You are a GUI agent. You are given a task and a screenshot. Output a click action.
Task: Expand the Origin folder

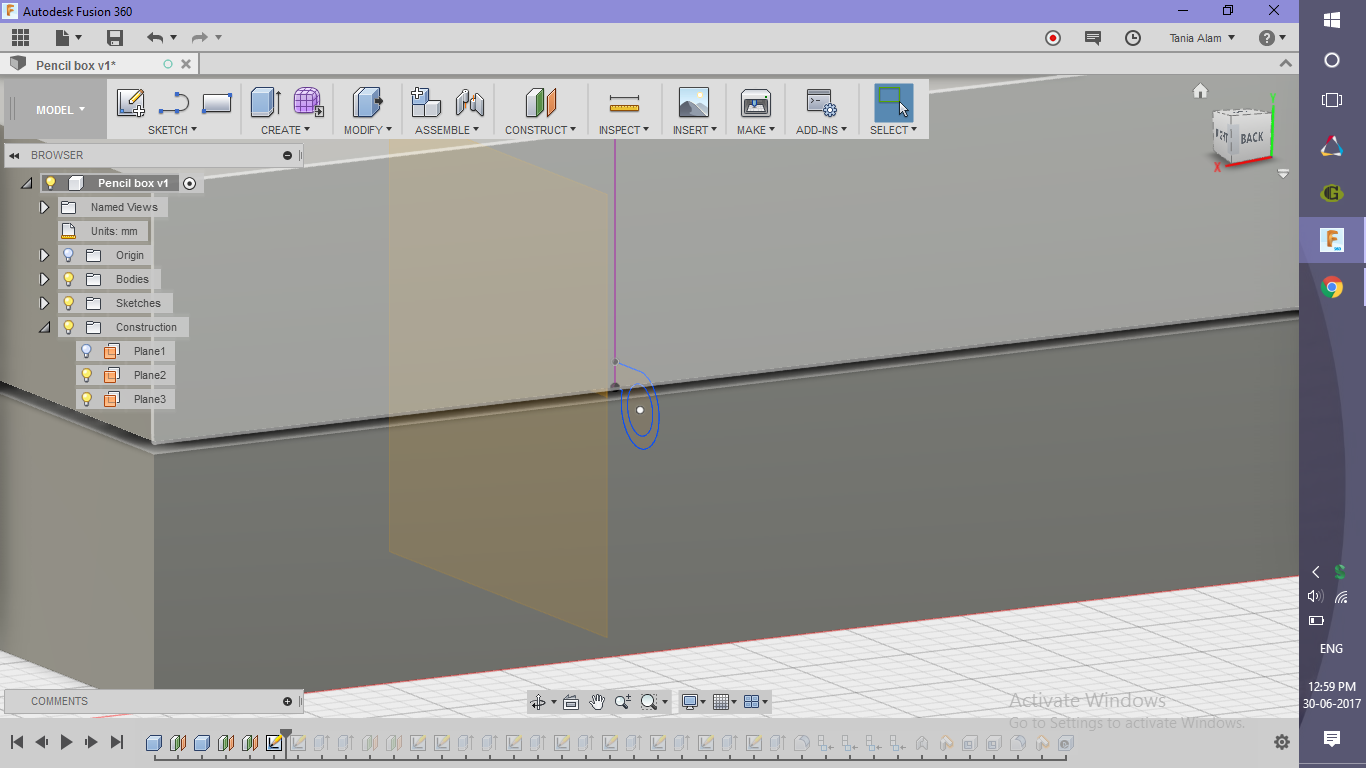click(x=44, y=255)
